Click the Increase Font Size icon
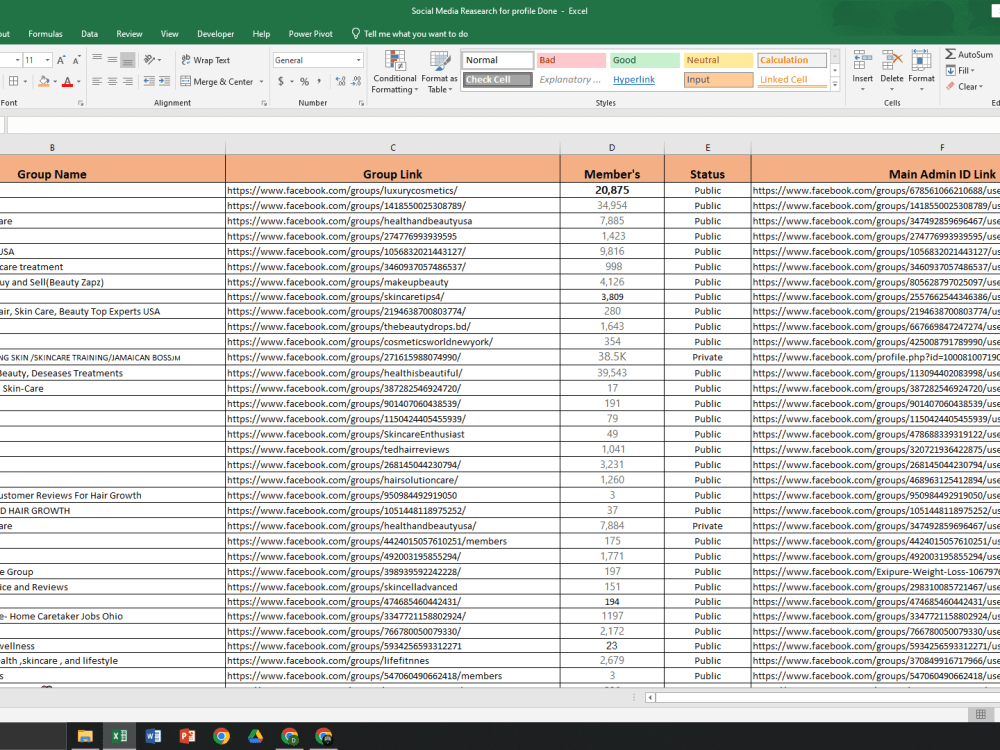1000x750 pixels. 61,60
